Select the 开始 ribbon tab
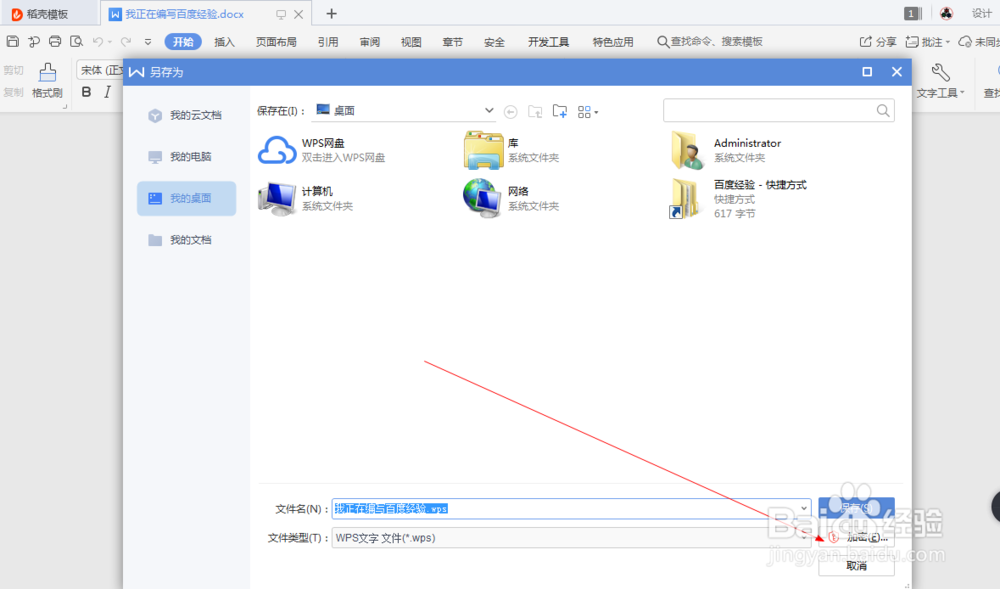Screen dimensions: 1000x589 [183, 42]
